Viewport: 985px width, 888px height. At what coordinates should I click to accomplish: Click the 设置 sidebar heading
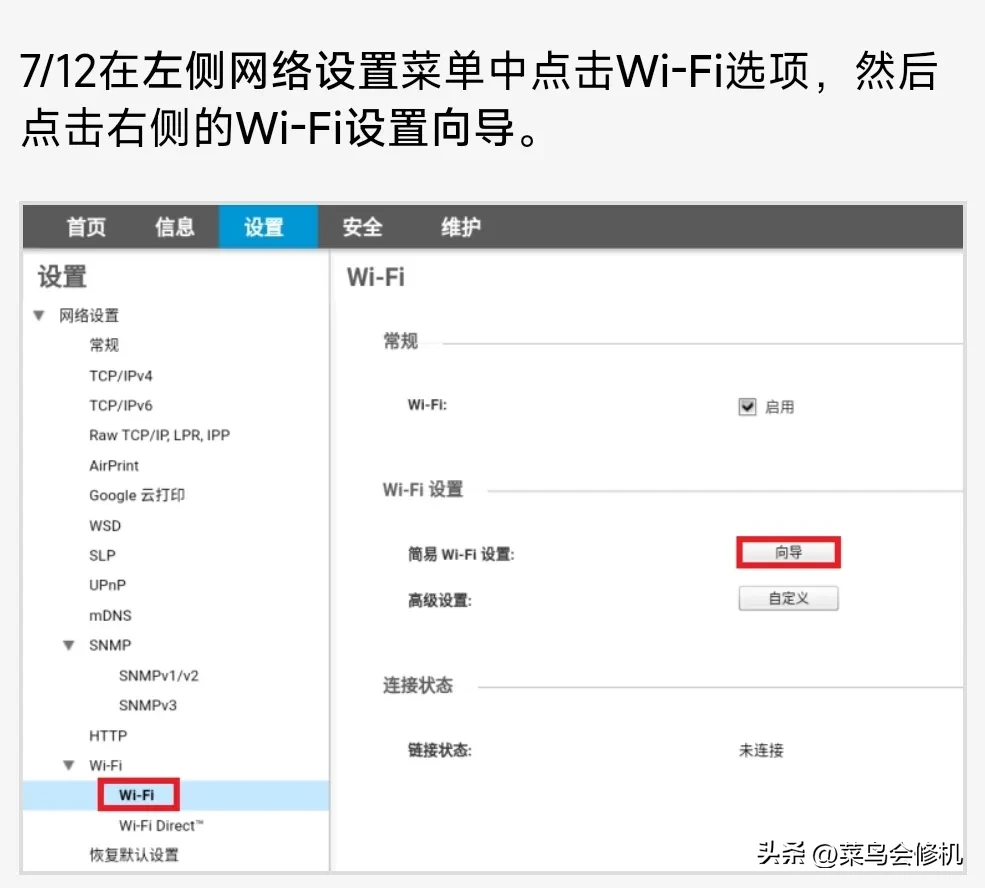62,277
